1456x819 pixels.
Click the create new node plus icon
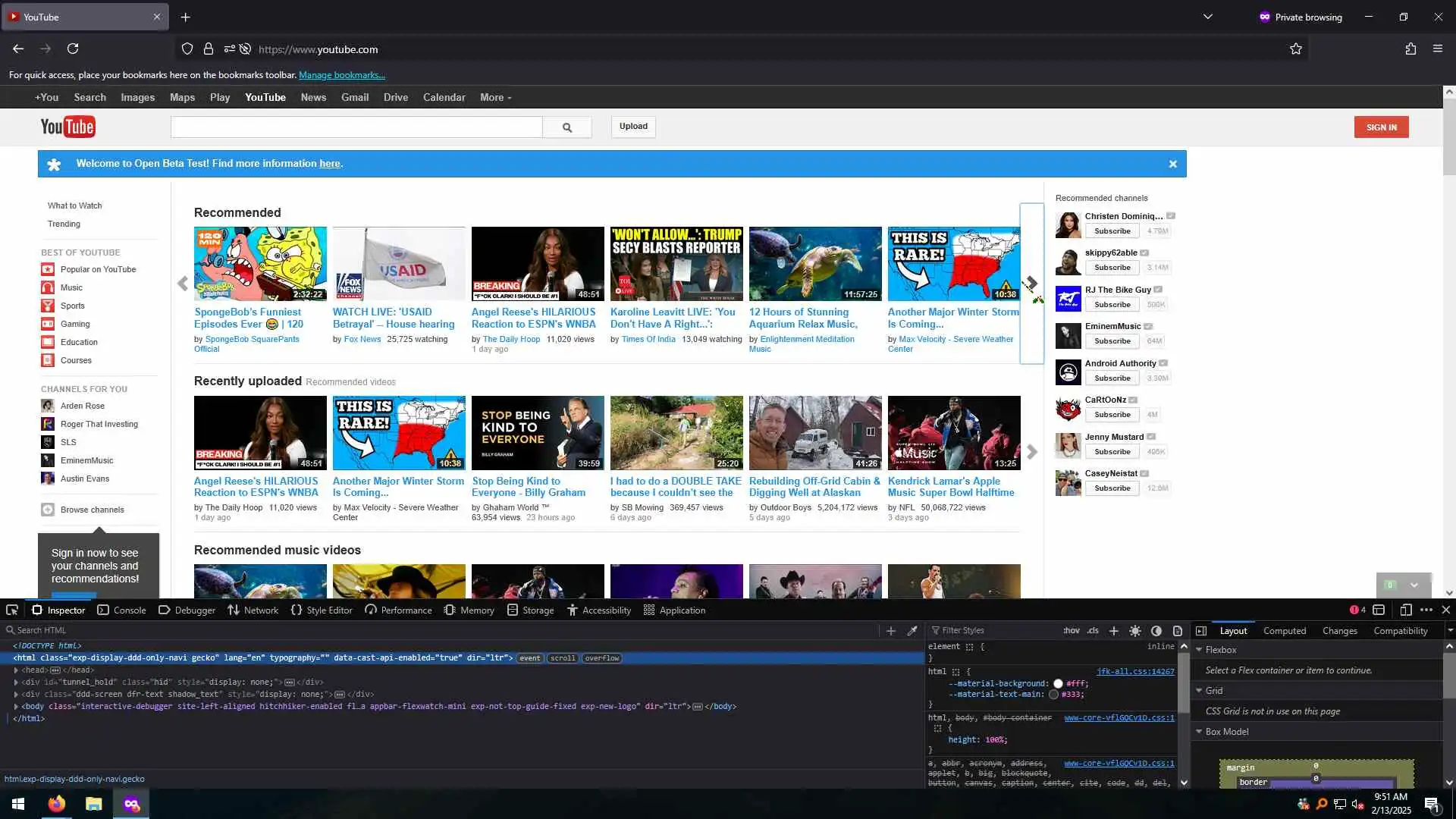coord(891,631)
